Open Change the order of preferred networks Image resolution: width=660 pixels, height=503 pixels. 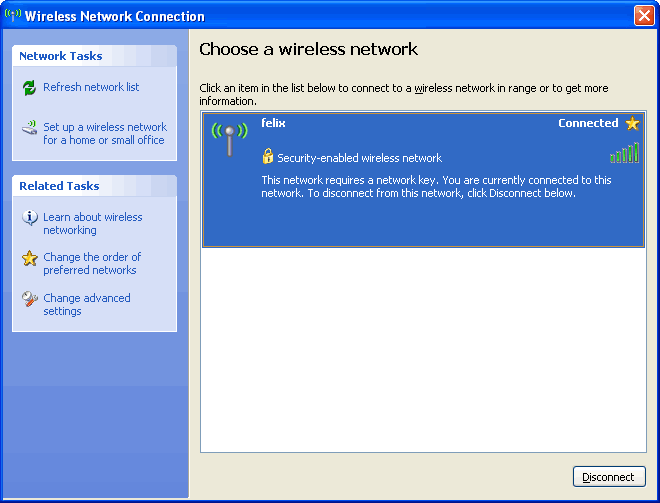pos(92,263)
